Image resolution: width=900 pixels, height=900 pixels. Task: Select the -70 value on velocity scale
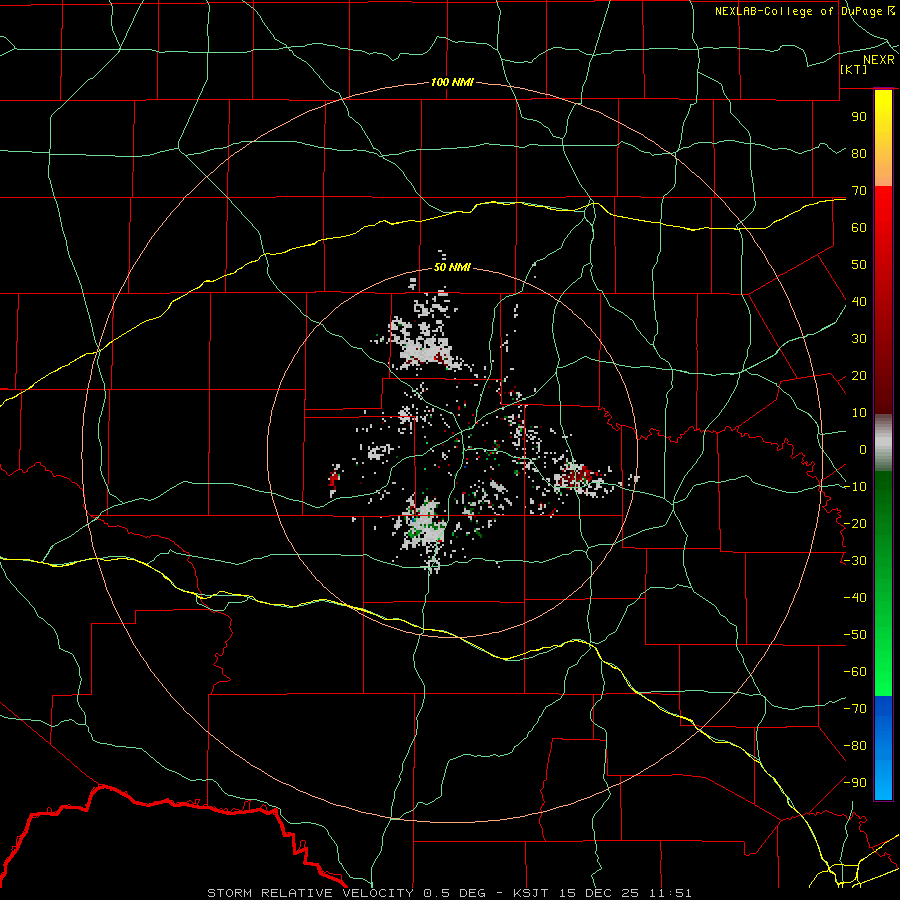pos(855,709)
